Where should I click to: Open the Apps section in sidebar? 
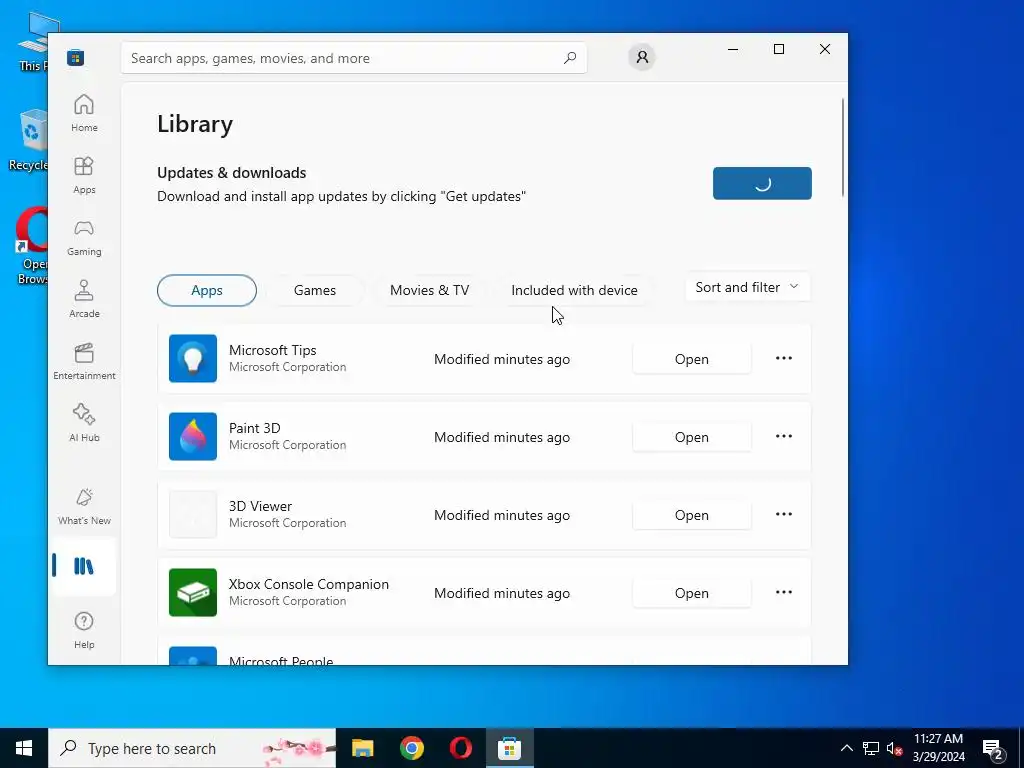(x=84, y=175)
